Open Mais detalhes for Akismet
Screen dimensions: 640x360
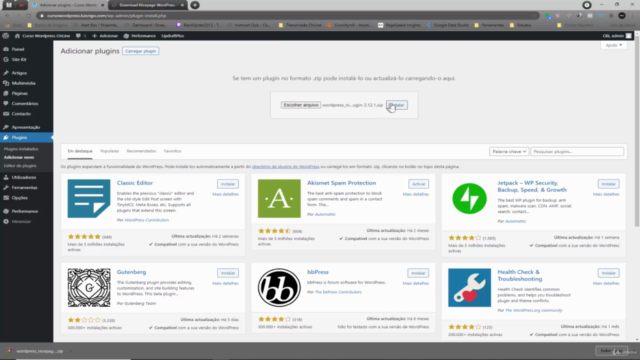(416, 194)
